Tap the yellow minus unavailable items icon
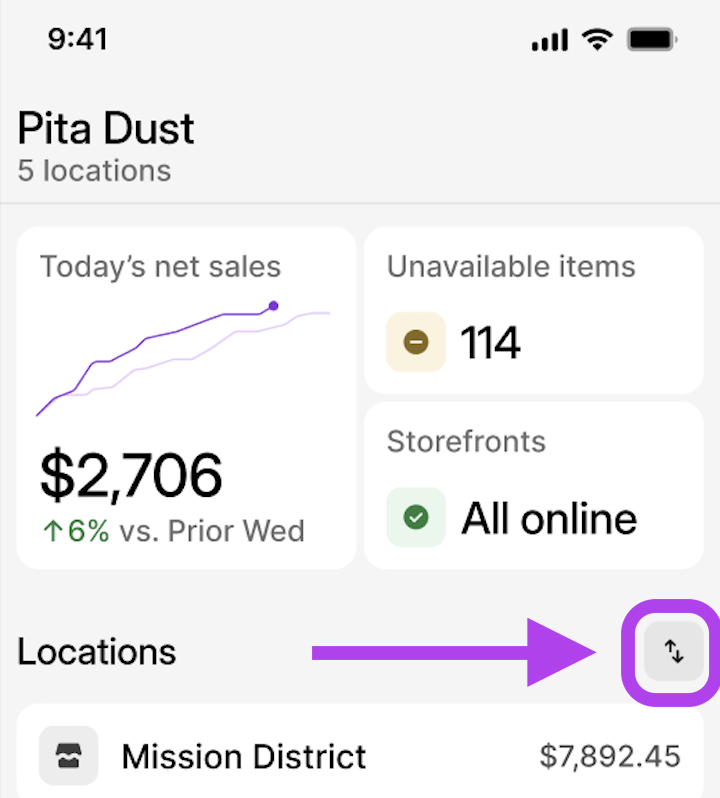 416,342
